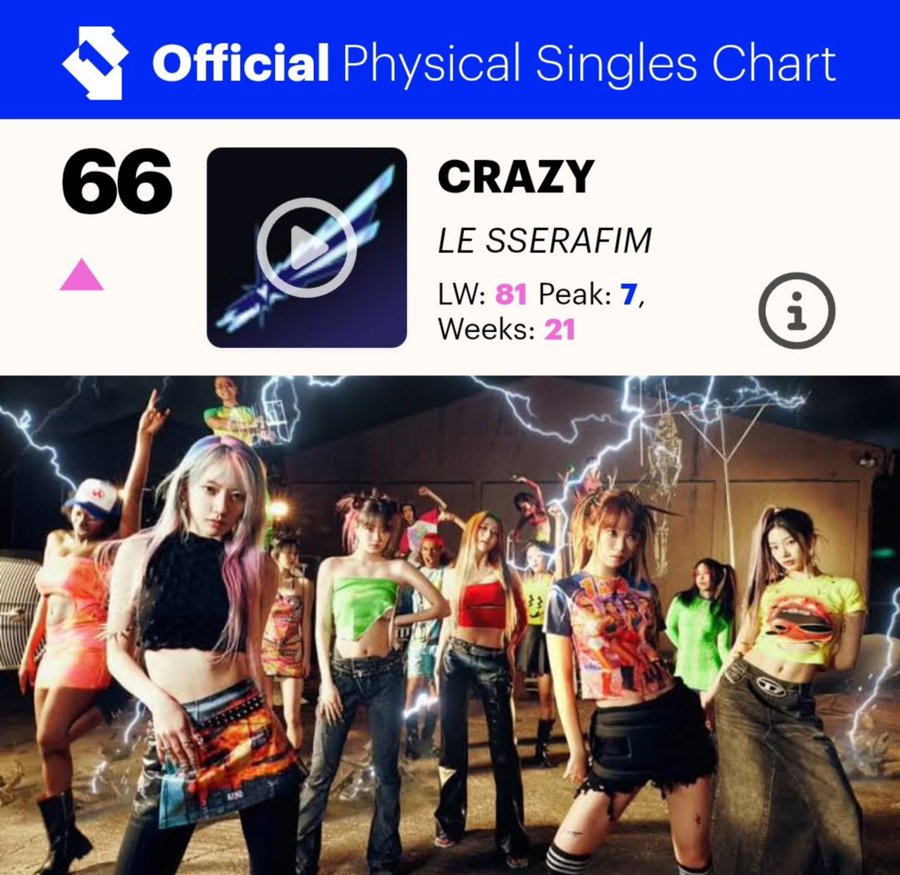Click the Physical Singles Chart heading

pyautogui.click(x=589, y=64)
